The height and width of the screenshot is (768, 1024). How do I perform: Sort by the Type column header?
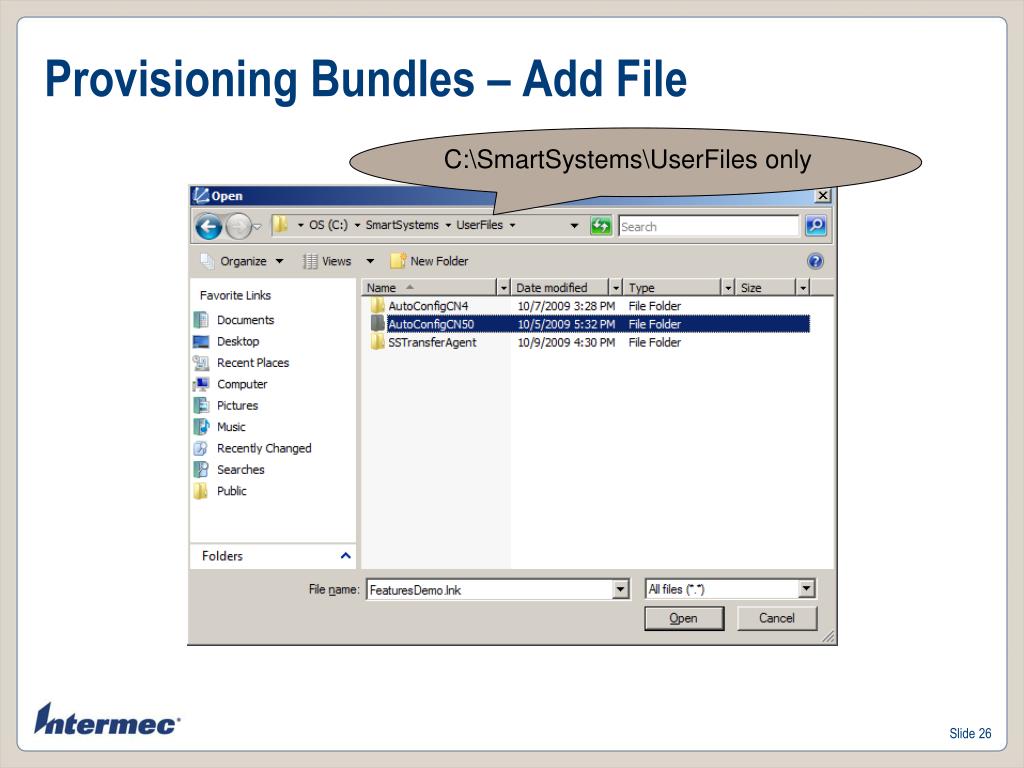671,287
